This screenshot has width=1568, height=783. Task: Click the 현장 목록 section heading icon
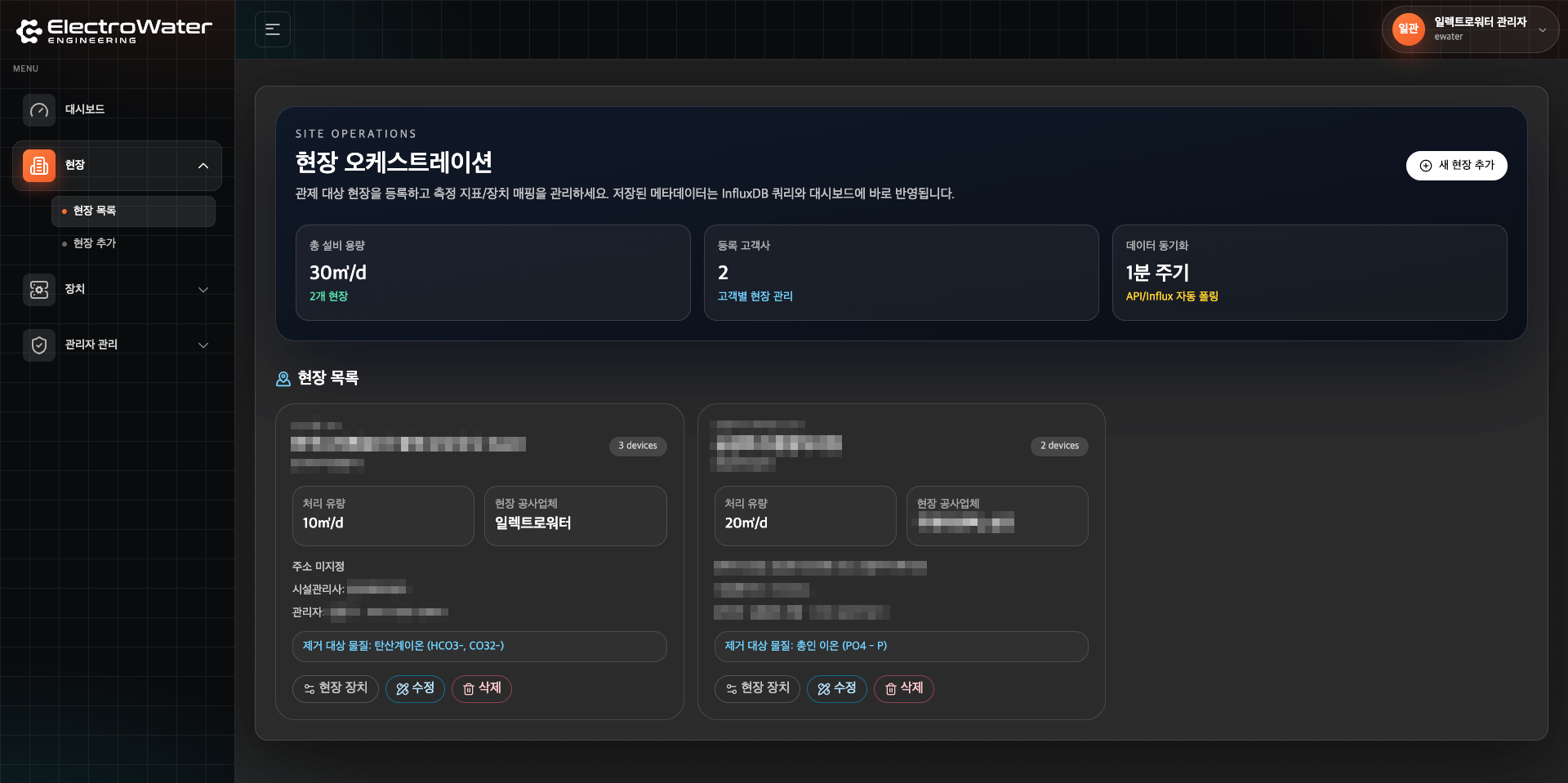[283, 379]
